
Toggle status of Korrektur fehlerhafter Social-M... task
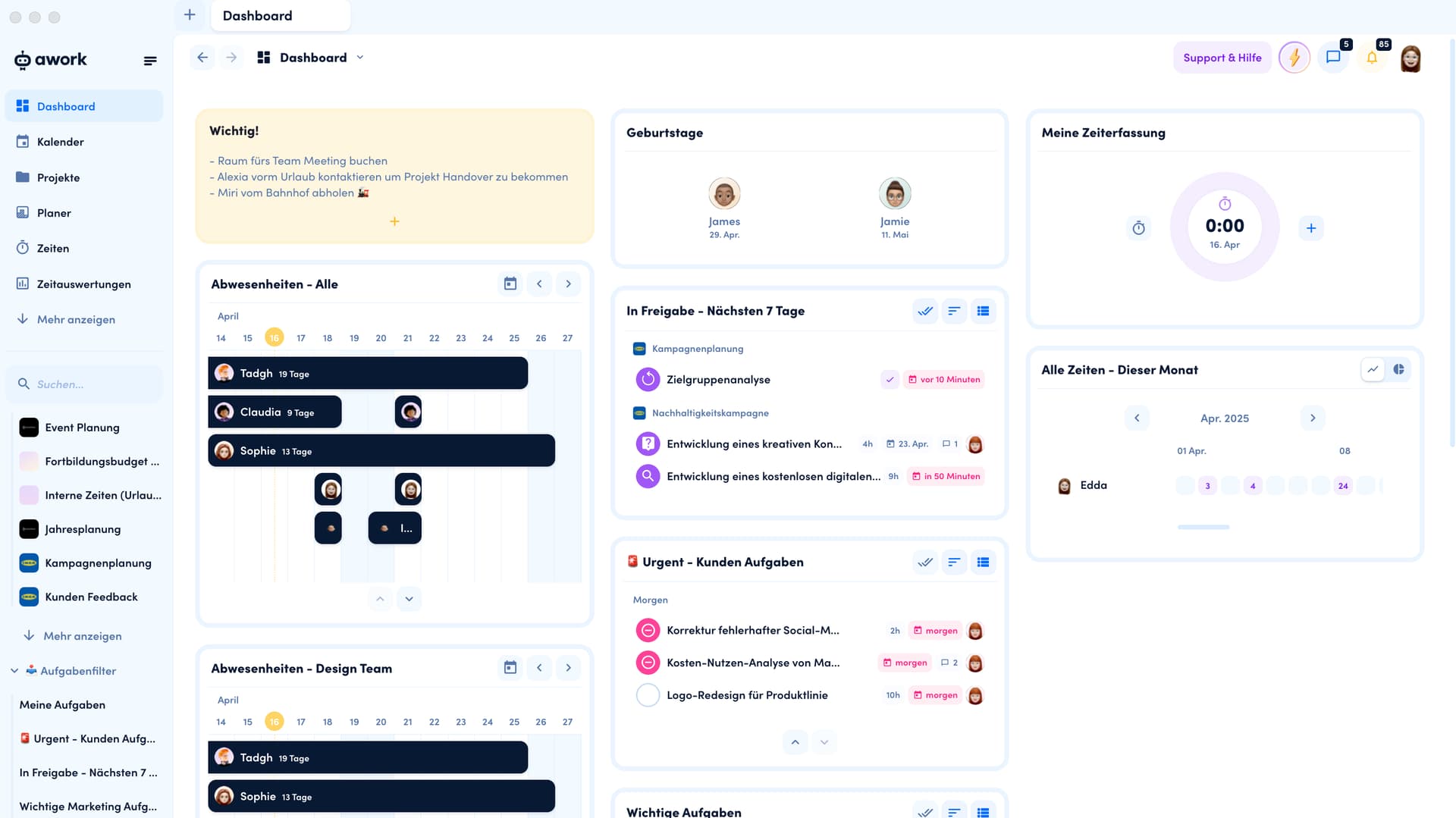648,631
